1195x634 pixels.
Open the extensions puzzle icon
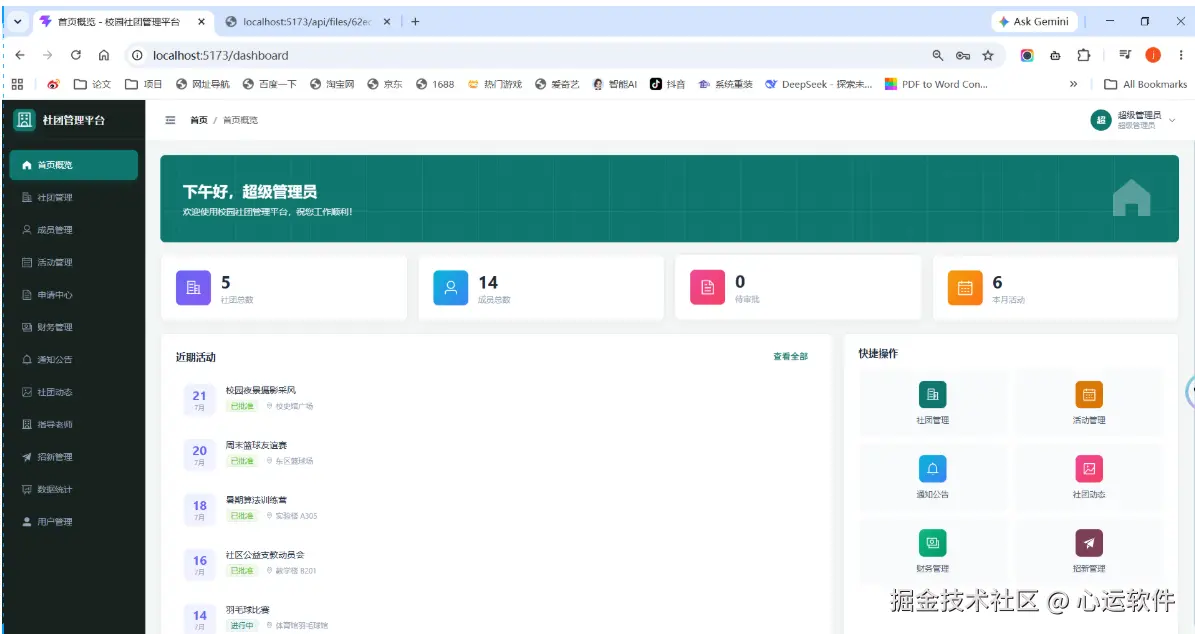(1083, 55)
